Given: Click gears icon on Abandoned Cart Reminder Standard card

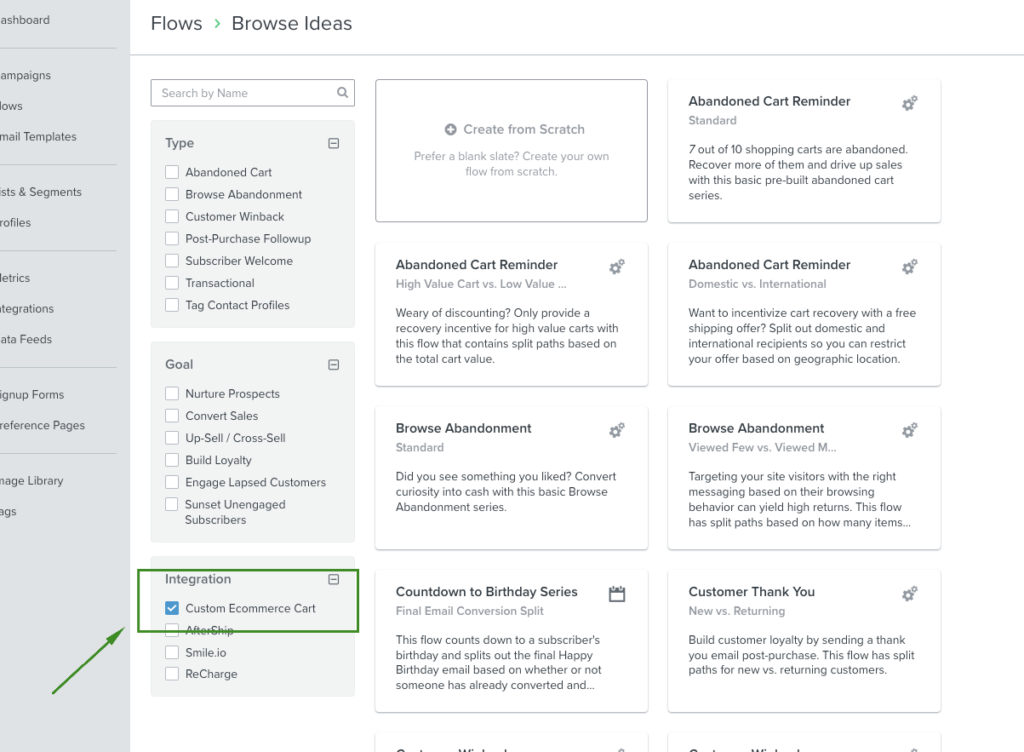Looking at the screenshot, I should click(909, 103).
